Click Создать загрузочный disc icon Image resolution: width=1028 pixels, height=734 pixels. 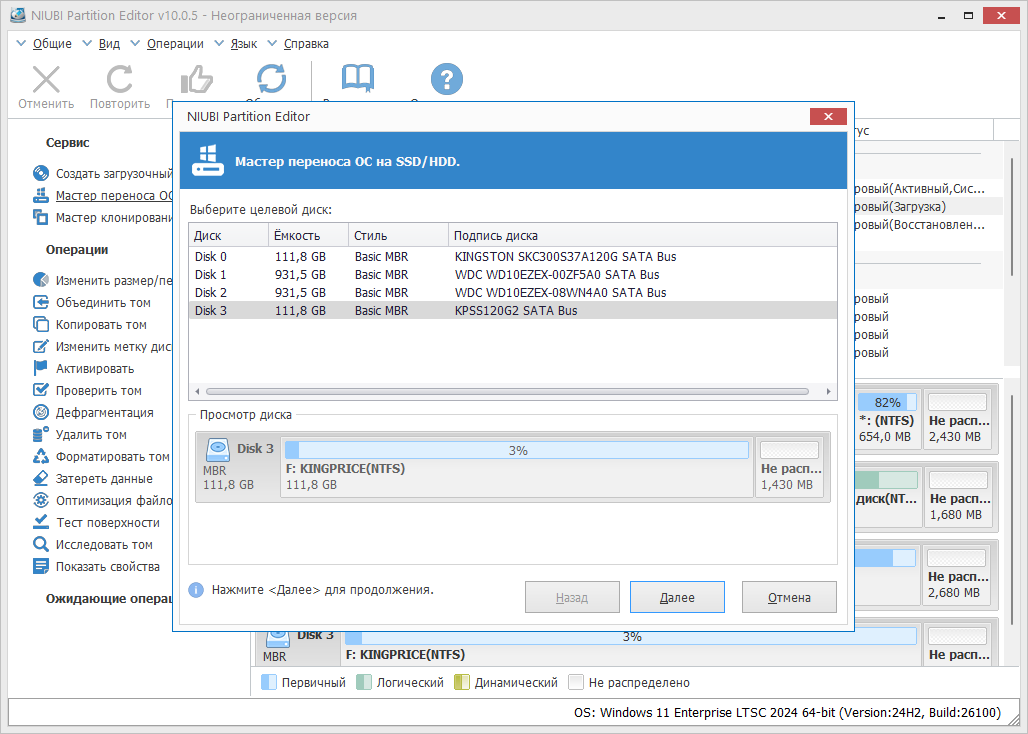click(41, 173)
